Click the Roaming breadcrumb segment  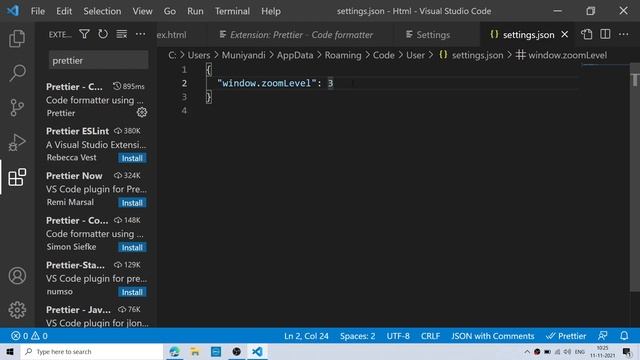pyautogui.click(x=343, y=55)
